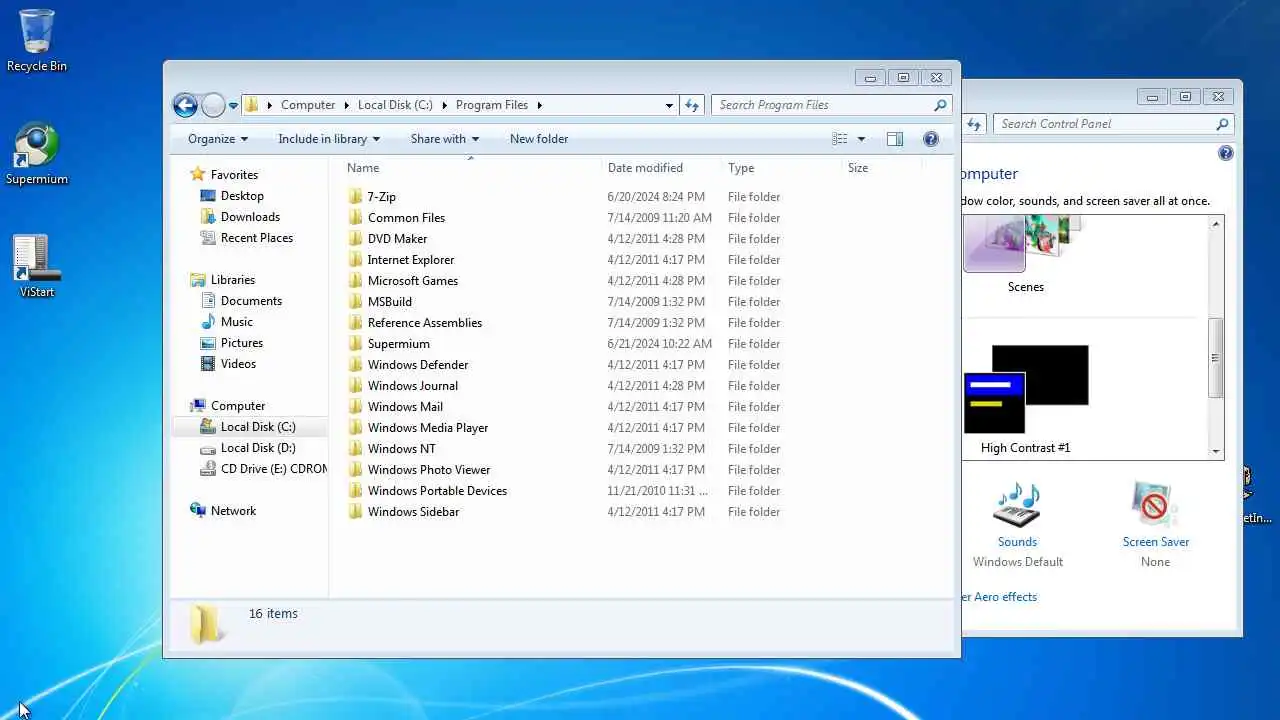The height and width of the screenshot is (720, 1280).
Task: Click the Sounds link in Control Panel
Action: click(x=1017, y=542)
